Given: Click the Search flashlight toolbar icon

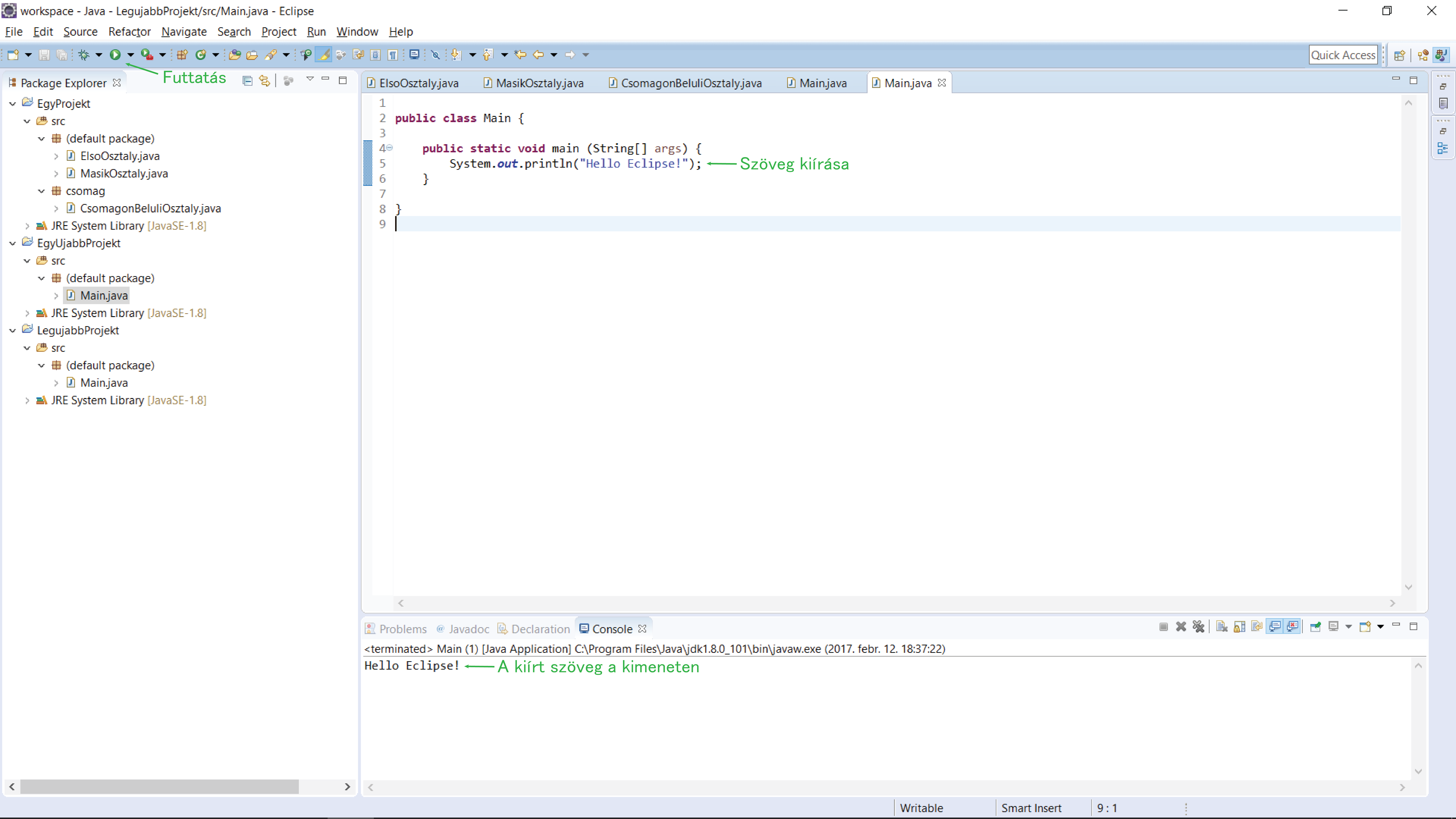Looking at the screenshot, I should click(271, 55).
